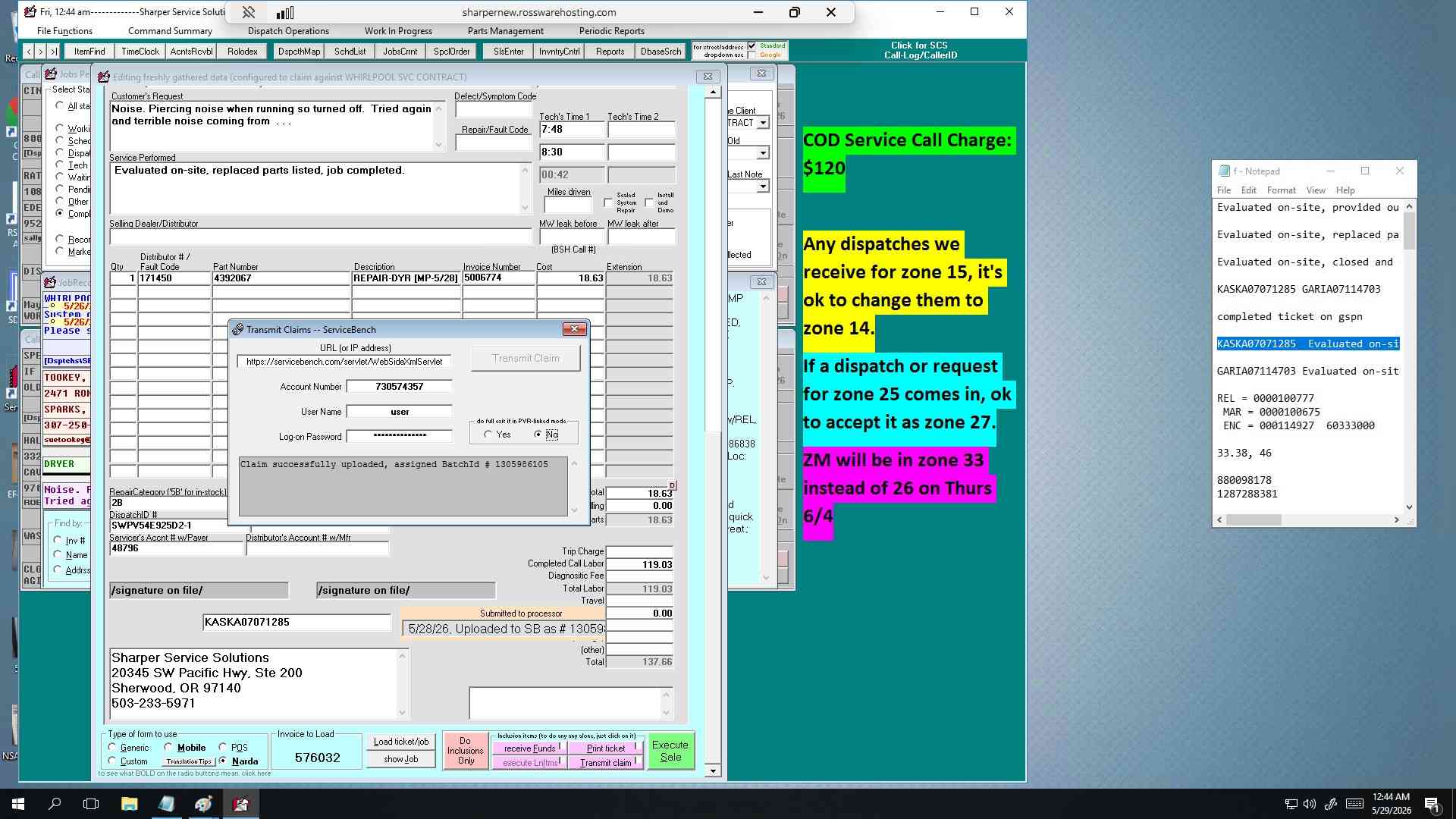Click the Notepad horizontal scrollbar thumb
Screen dimensions: 1456x819
point(1254,520)
